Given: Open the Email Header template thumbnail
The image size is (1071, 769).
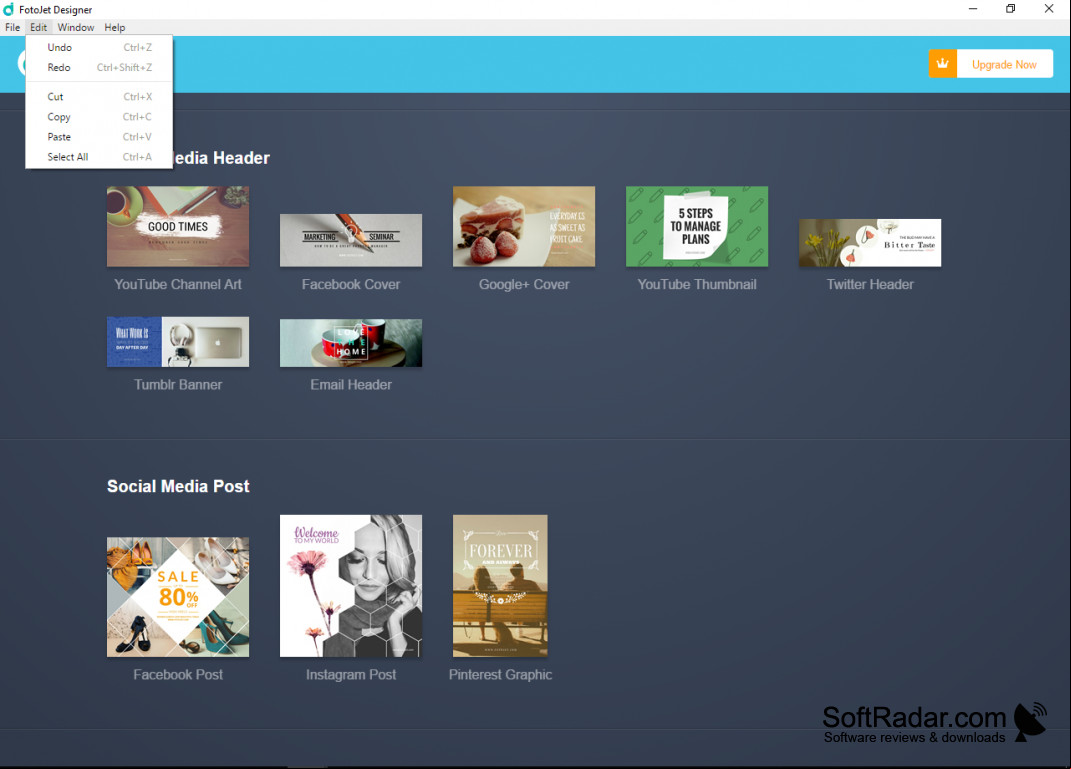Looking at the screenshot, I should [350, 343].
